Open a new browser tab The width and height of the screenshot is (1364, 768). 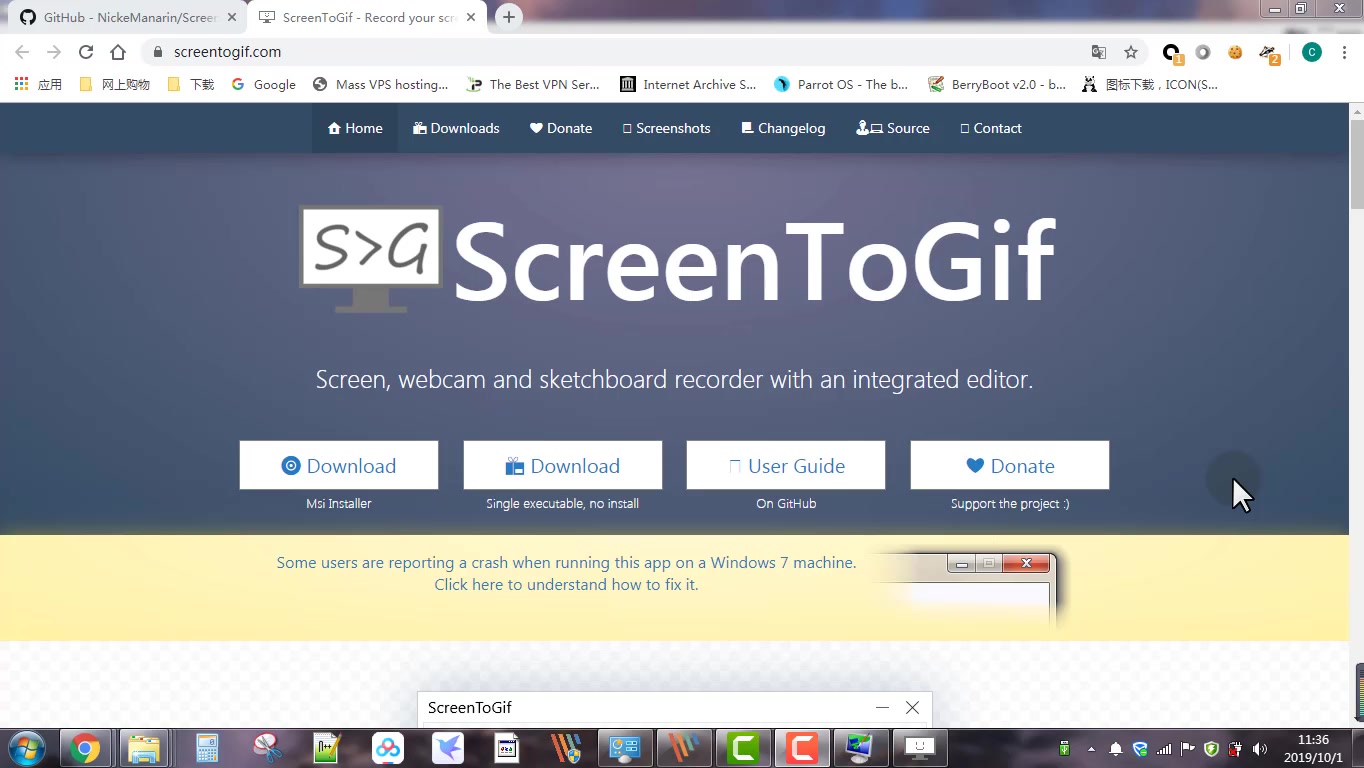(x=509, y=17)
